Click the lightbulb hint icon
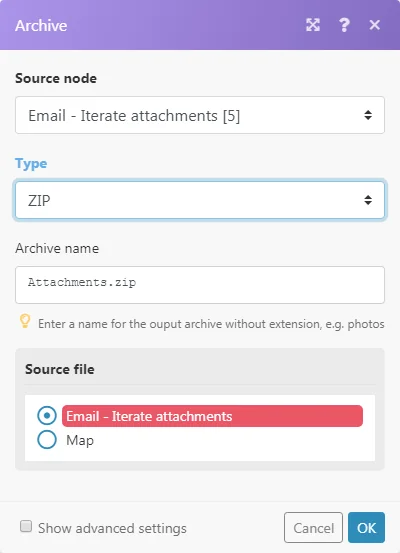The width and height of the screenshot is (400, 553). point(25,321)
